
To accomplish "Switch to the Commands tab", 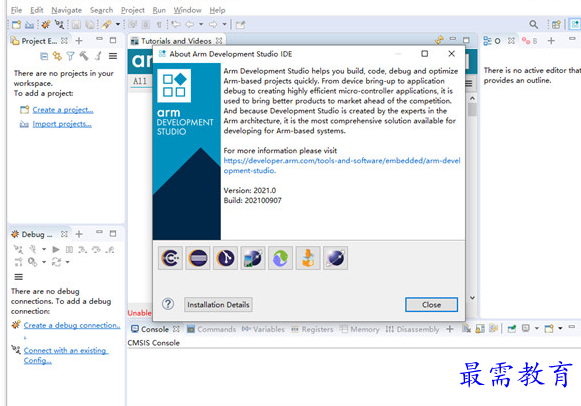I will [x=211, y=329].
